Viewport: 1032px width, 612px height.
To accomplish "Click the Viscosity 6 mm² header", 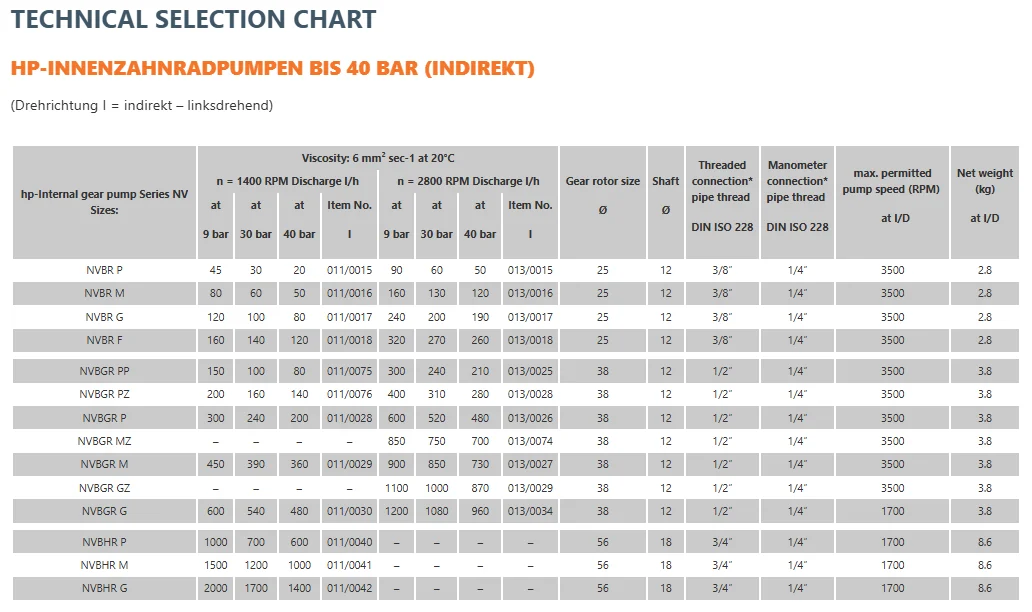I will pyautogui.click(x=378, y=158).
